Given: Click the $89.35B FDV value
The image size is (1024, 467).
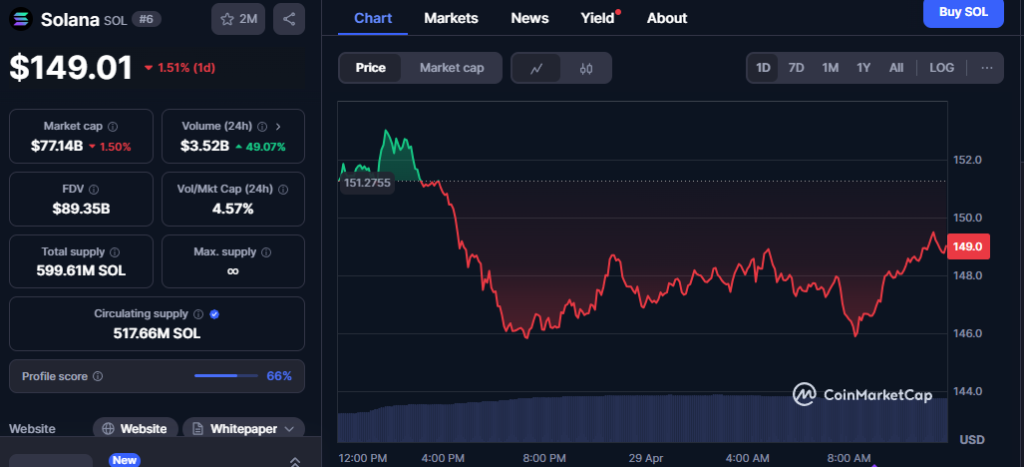Looking at the screenshot, I should [x=81, y=209].
